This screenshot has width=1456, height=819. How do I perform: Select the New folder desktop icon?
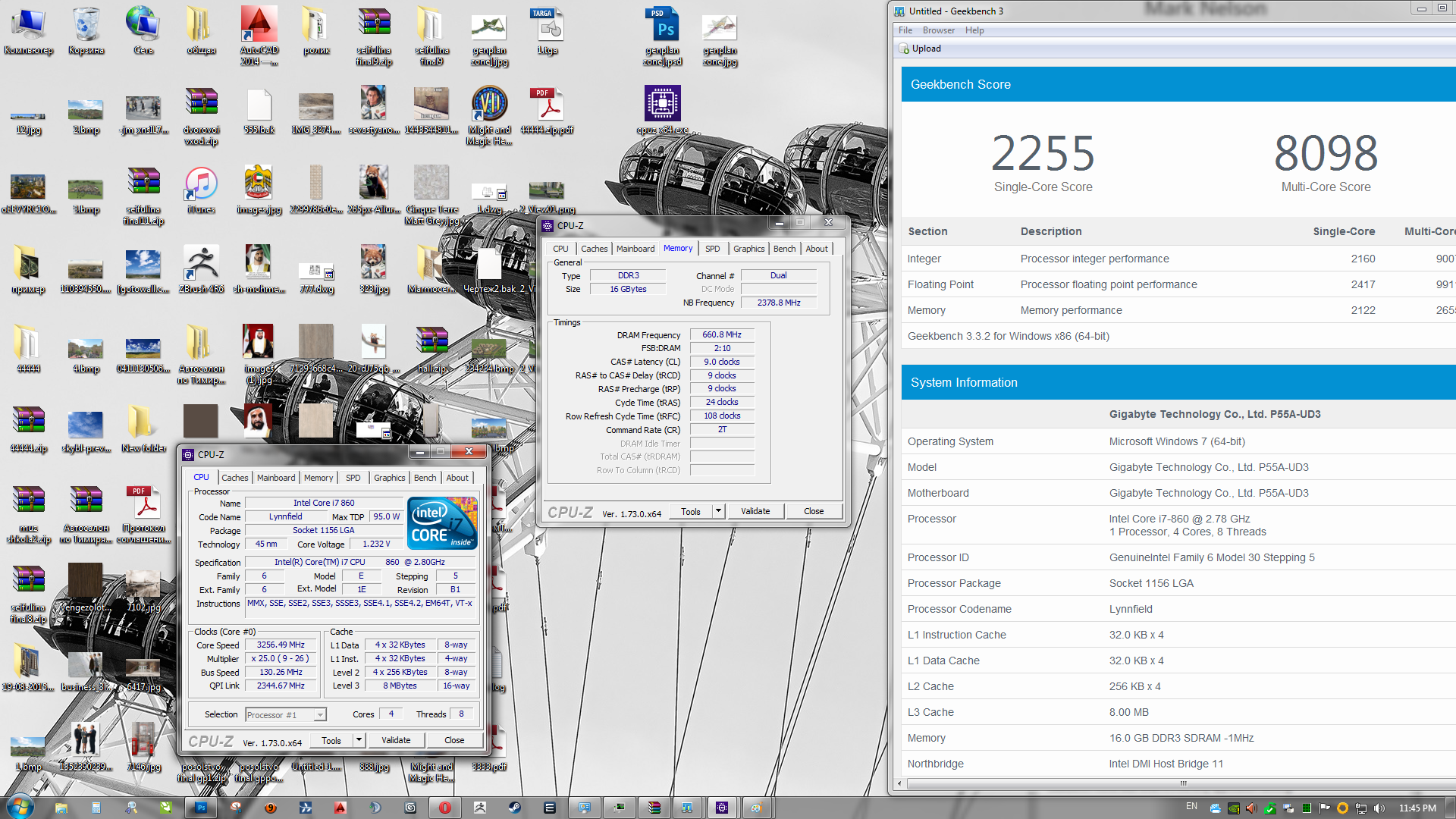(143, 429)
